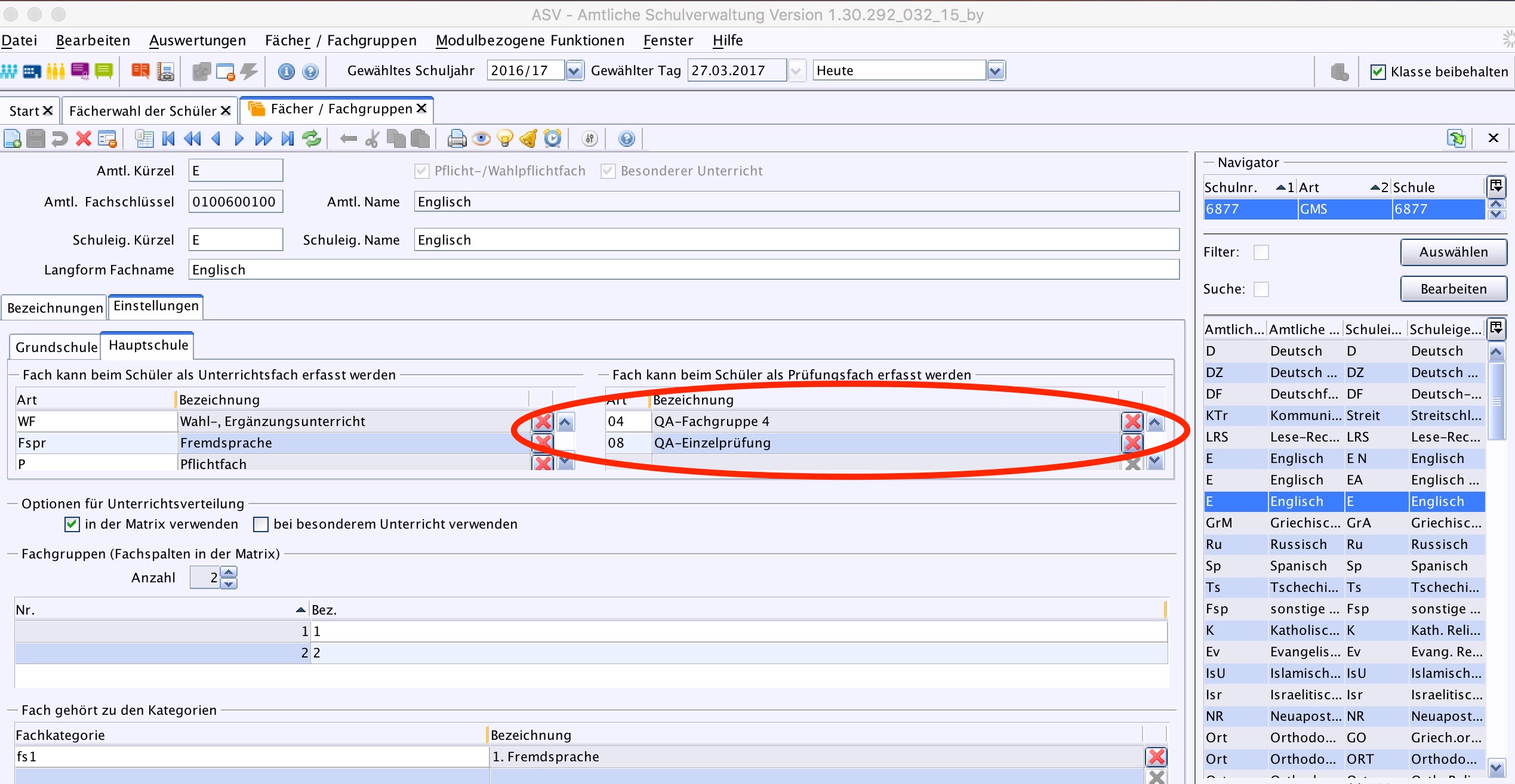Open the Modulbezogene Funktionen menu
This screenshot has height=784, width=1515.
point(530,41)
